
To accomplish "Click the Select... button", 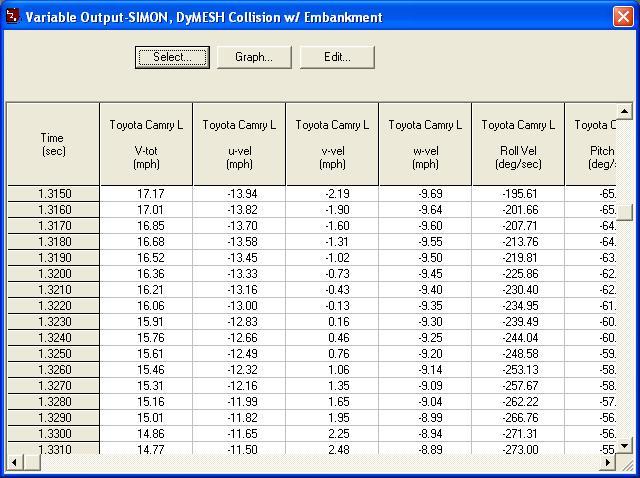I will pyautogui.click(x=172, y=57).
